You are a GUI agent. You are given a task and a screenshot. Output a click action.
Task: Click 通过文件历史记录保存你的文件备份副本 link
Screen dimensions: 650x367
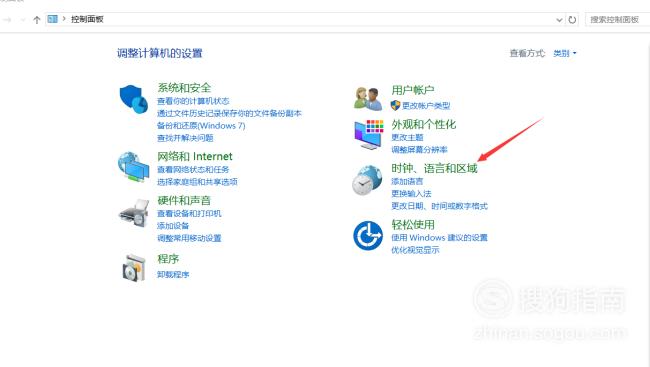coord(229,113)
